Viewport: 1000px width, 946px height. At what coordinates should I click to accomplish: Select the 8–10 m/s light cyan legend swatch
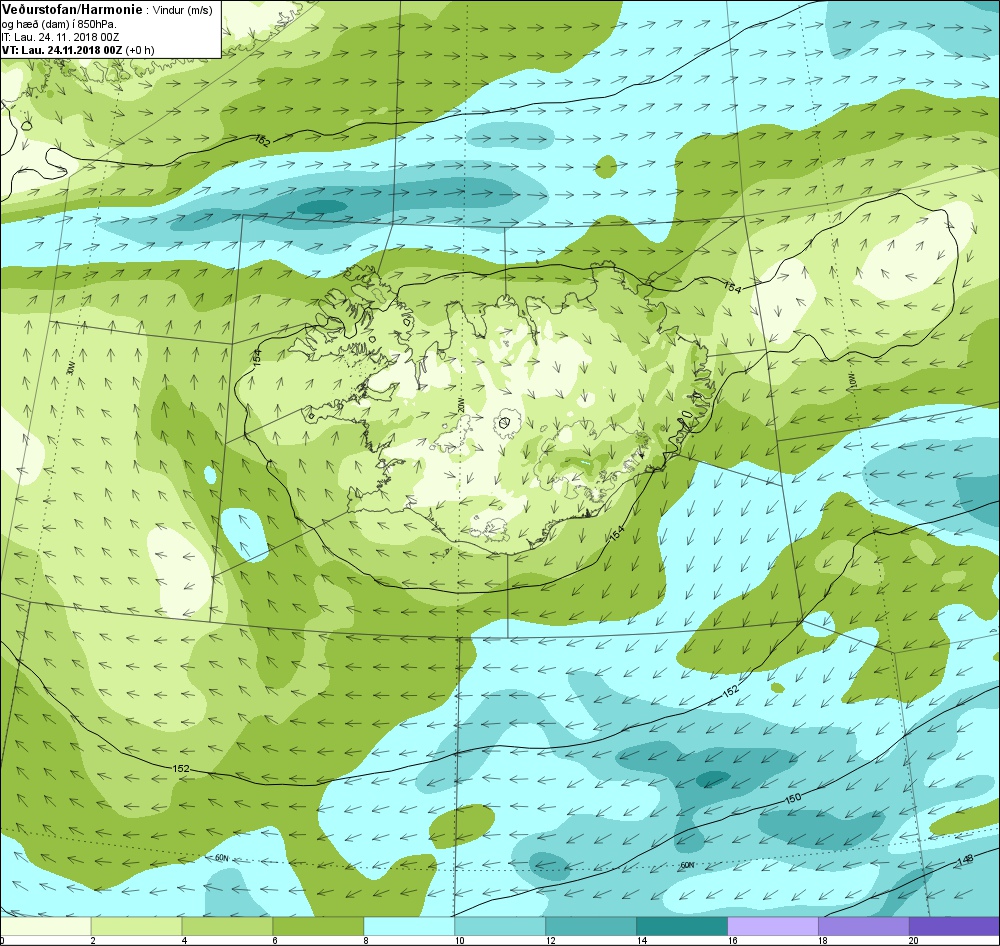pos(409,925)
